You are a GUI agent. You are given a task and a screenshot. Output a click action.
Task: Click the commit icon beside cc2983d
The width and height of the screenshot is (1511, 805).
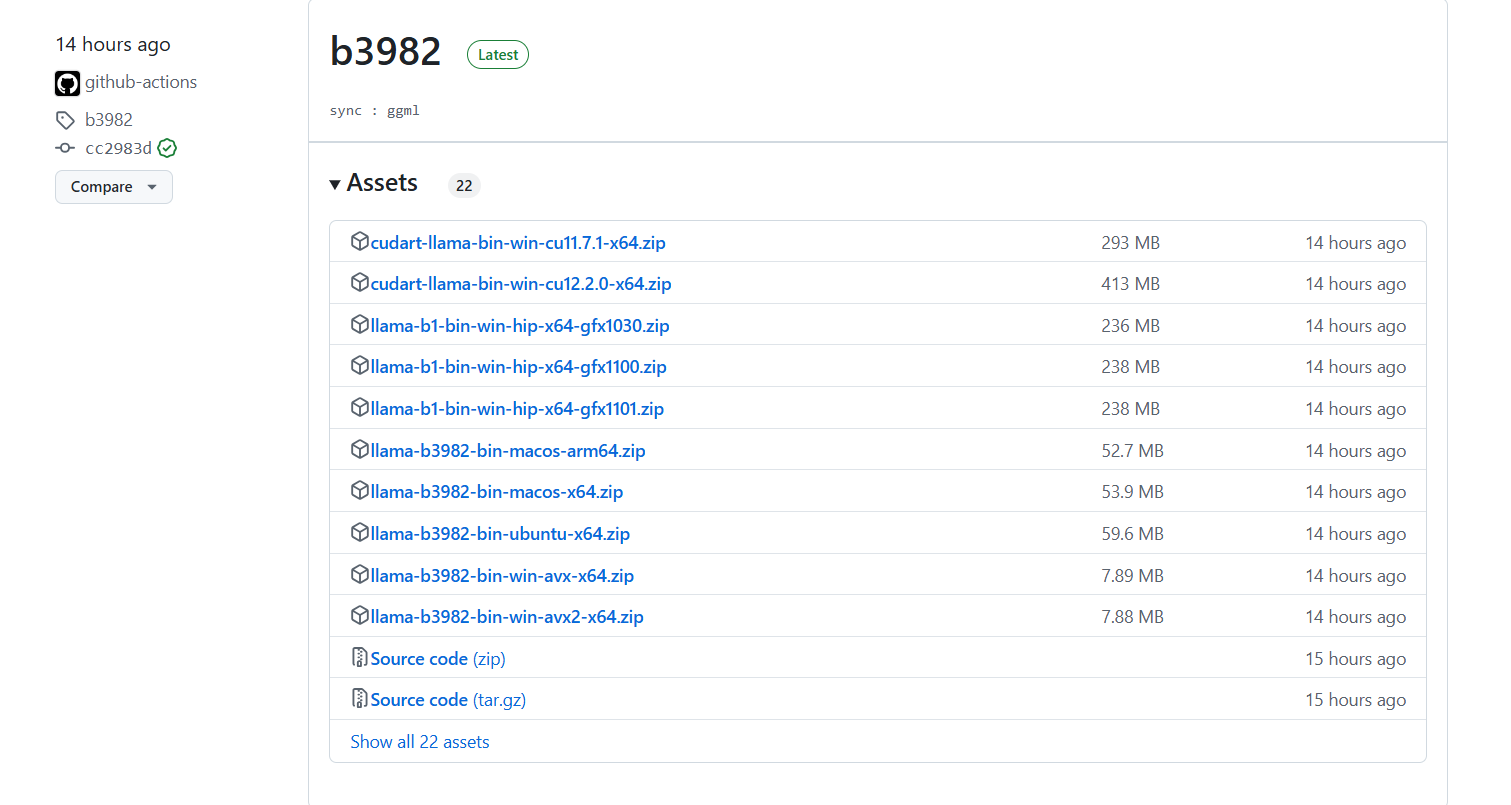point(65,148)
